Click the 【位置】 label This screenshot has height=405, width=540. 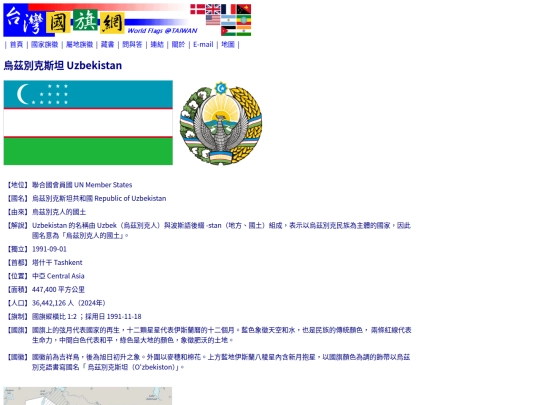click(17, 276)
